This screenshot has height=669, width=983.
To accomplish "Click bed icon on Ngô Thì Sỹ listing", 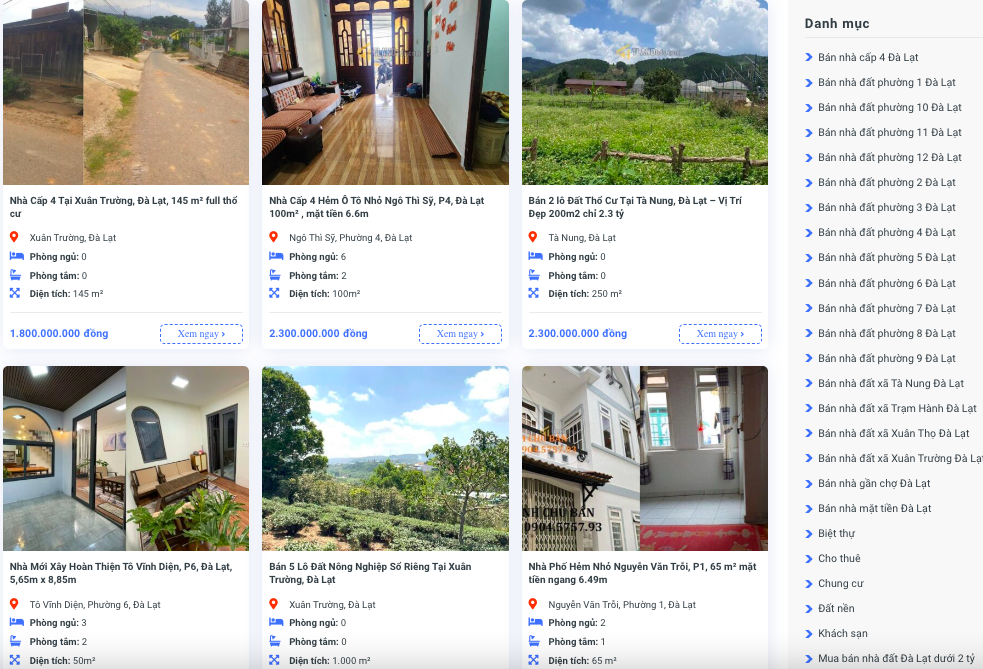I will coord(276,256).
